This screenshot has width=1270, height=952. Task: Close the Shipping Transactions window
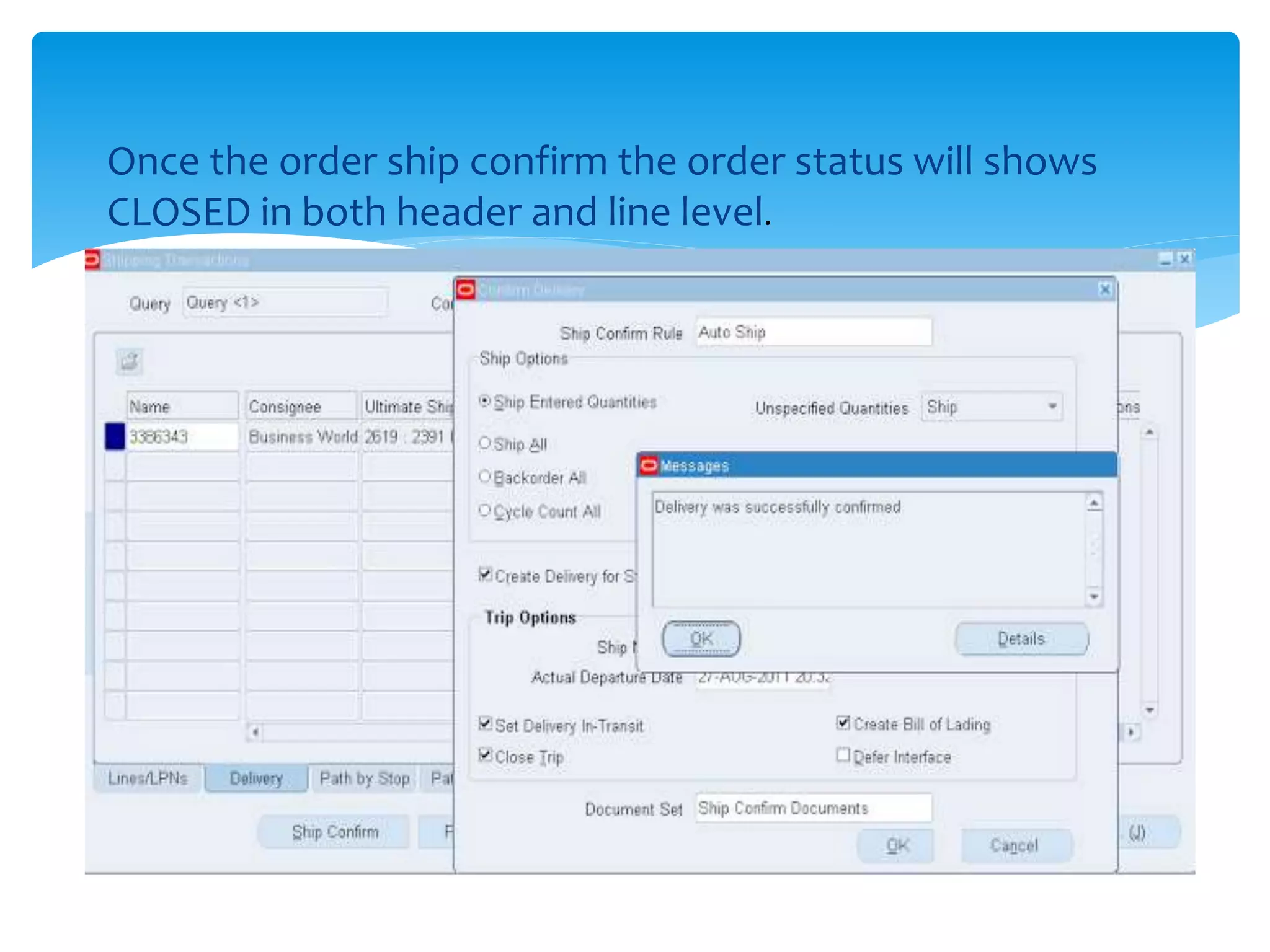click(1184, 259)
